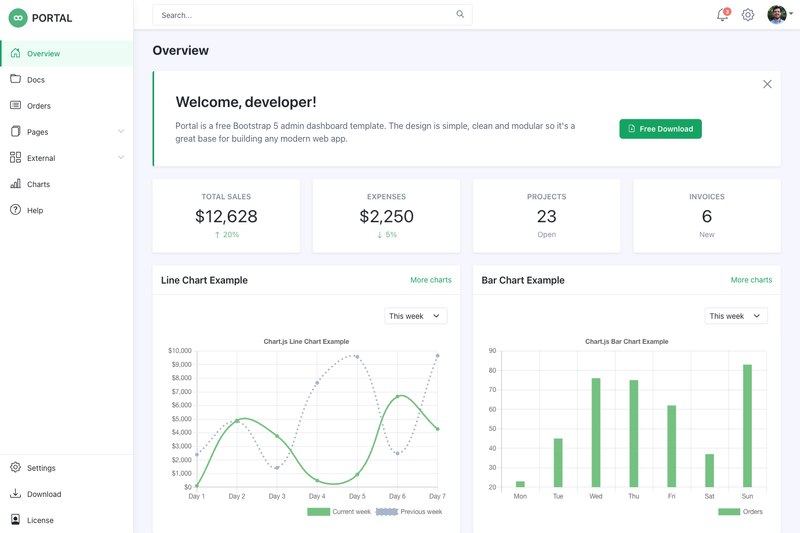Click the search magnifier icon
This screenshot has width=800, height=533.
tap(460, 14)
